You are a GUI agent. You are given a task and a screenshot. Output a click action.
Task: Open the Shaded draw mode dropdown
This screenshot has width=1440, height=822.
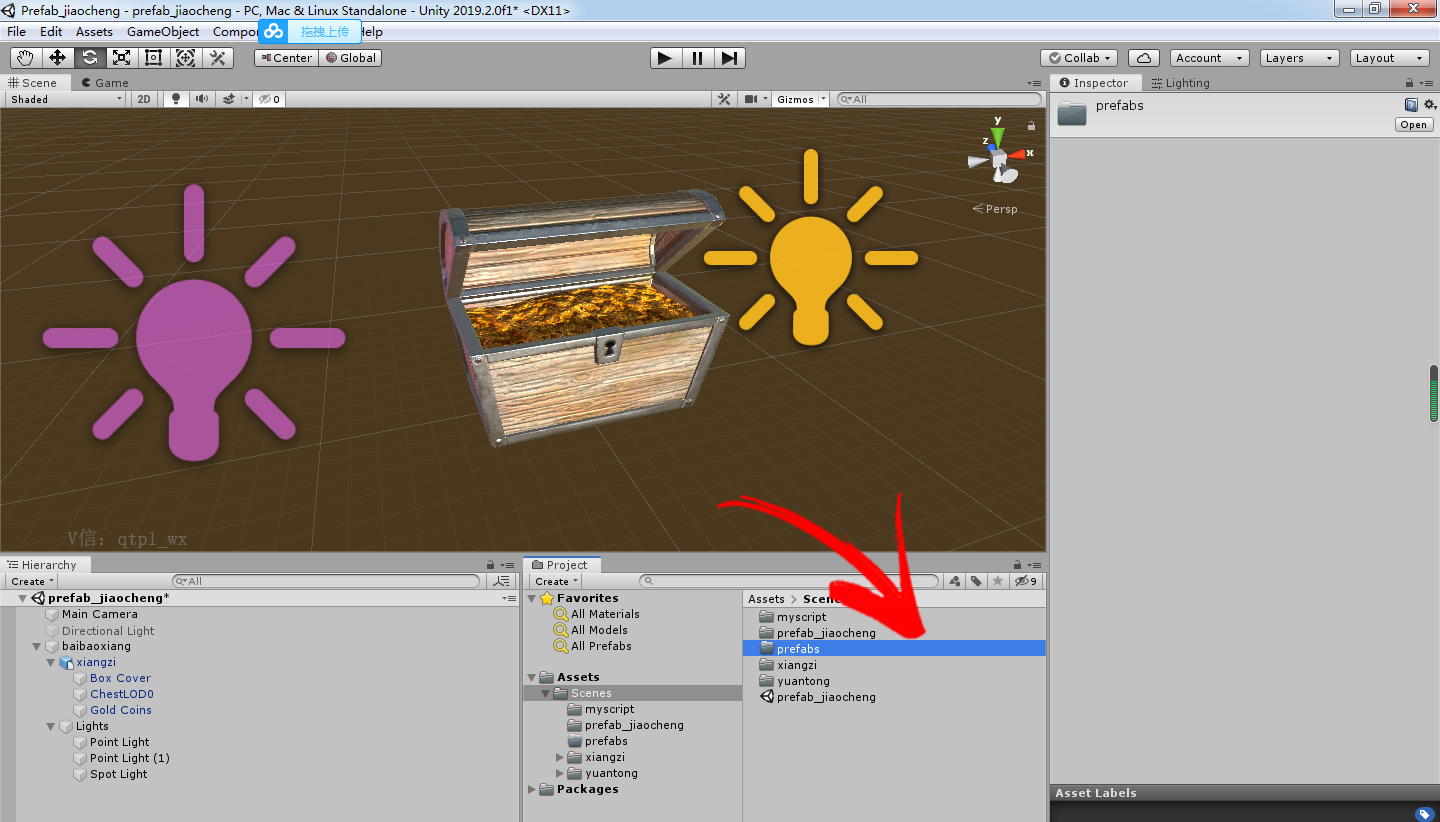pos(62,98)
